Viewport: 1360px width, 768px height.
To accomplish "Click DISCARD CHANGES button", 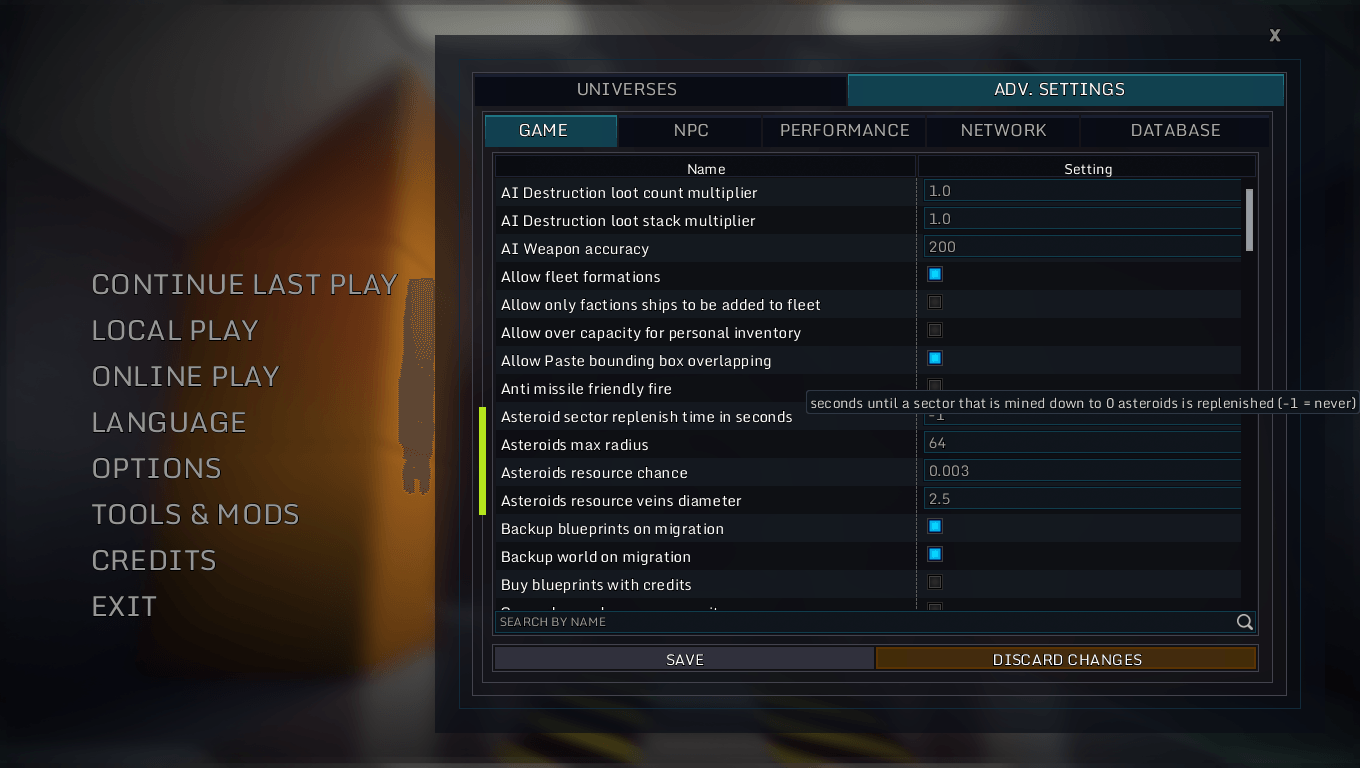I will click(x=1066, y=660).
